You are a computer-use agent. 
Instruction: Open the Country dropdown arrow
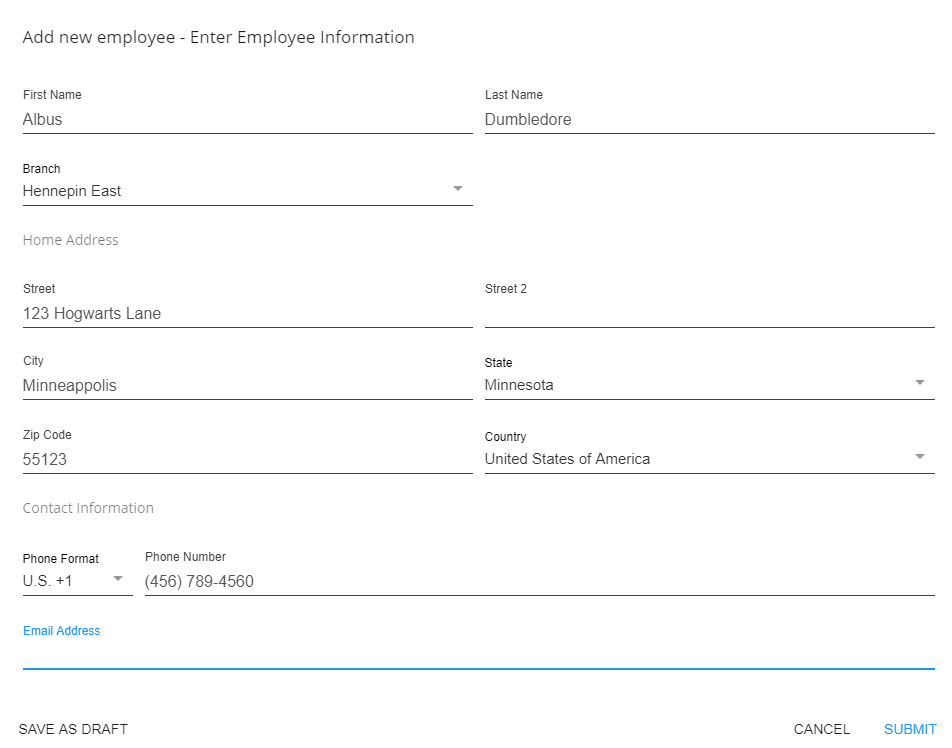(x=919, y=457)
